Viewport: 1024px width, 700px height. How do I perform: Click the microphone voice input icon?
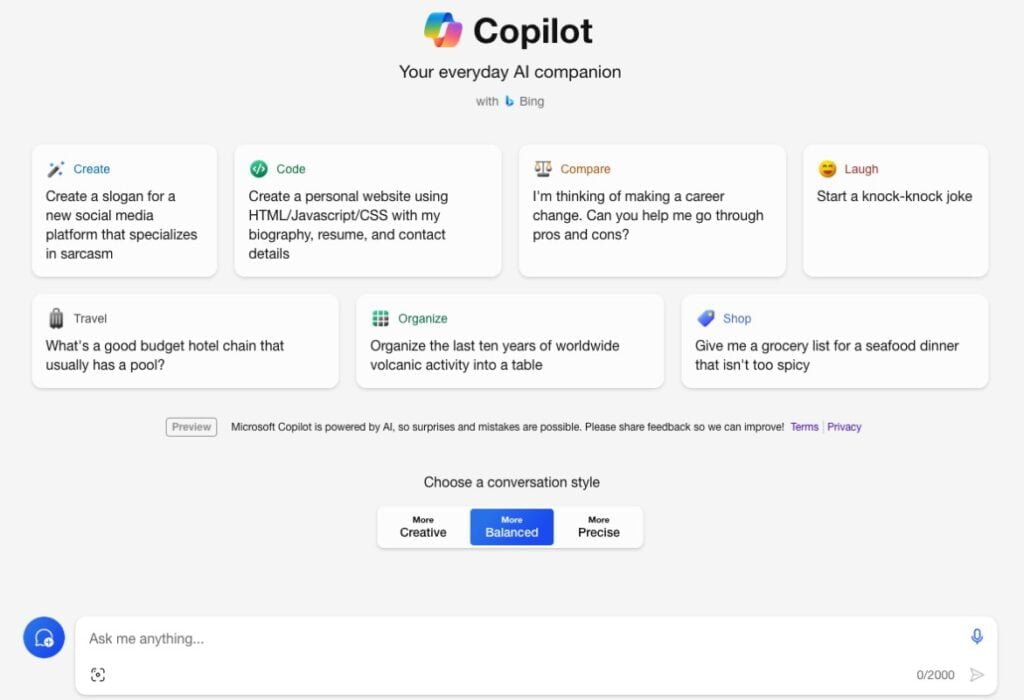tap(976, 637)
